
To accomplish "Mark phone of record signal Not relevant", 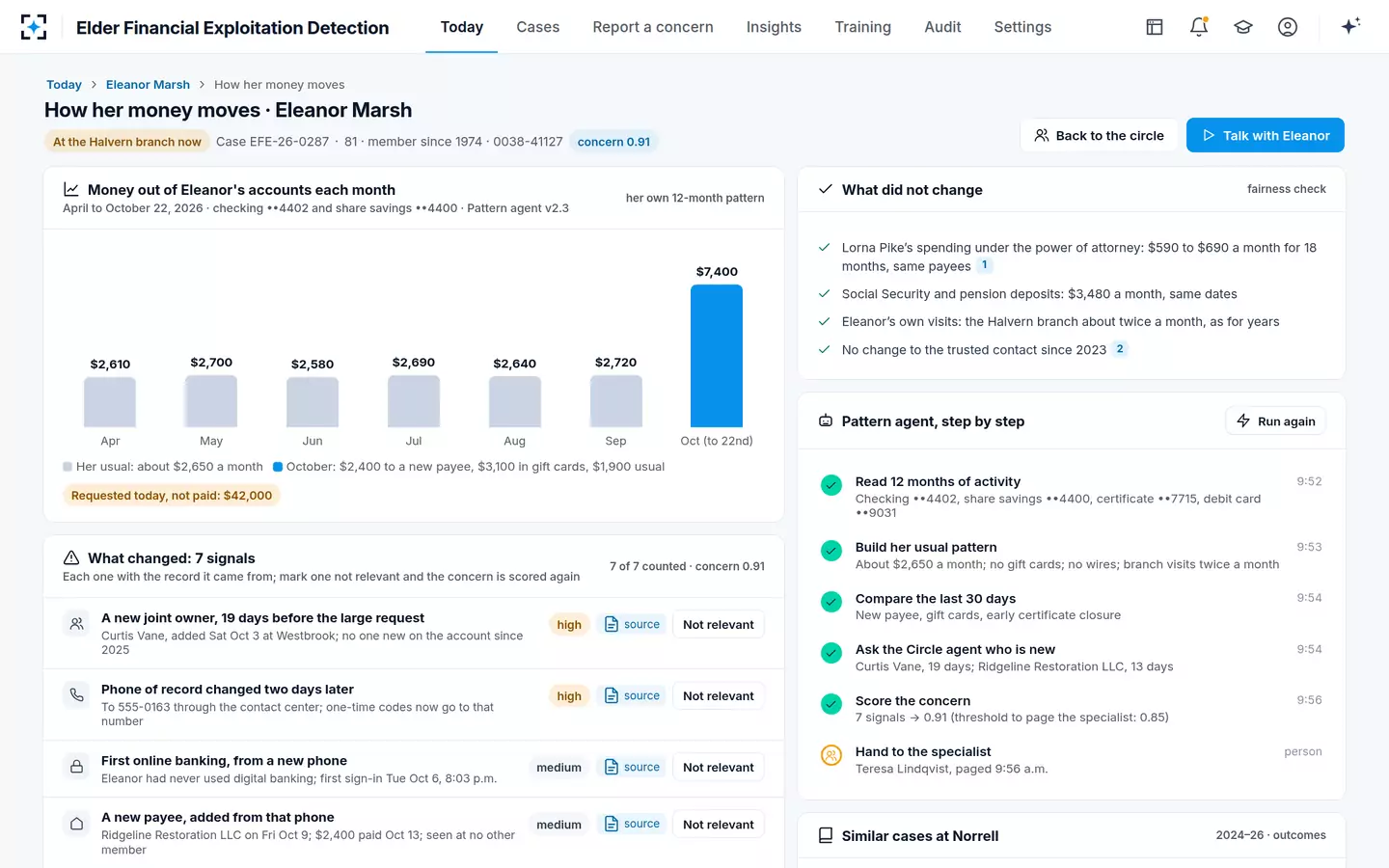I will point(719,696).
